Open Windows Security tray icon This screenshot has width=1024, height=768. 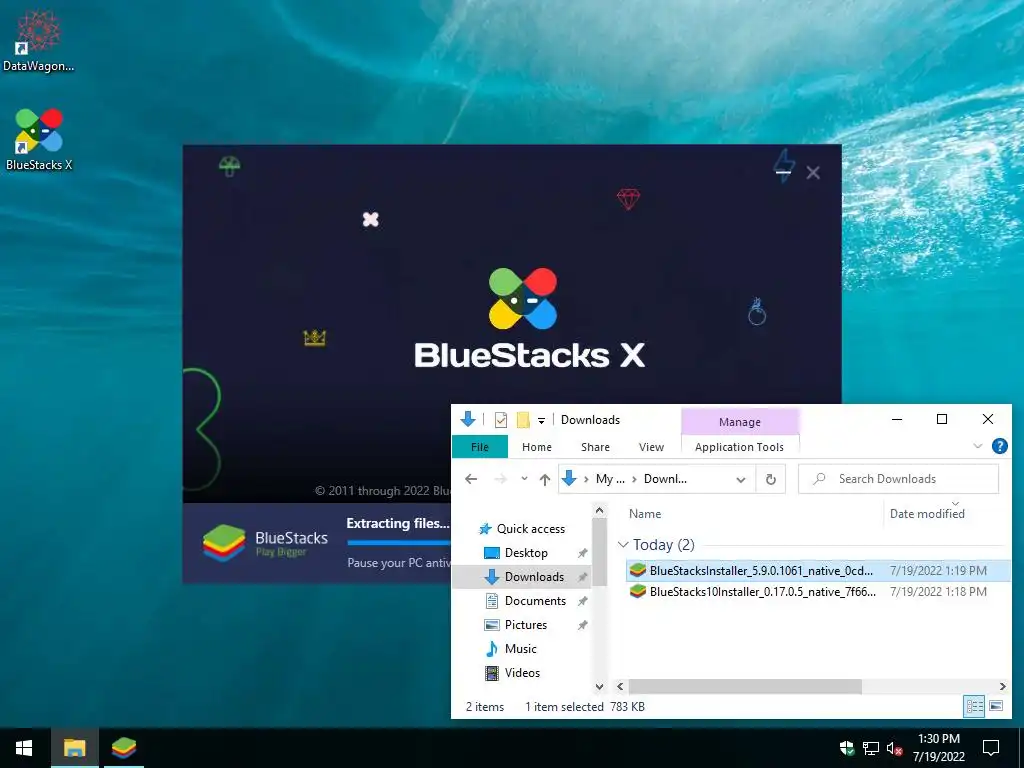point(847,748)
